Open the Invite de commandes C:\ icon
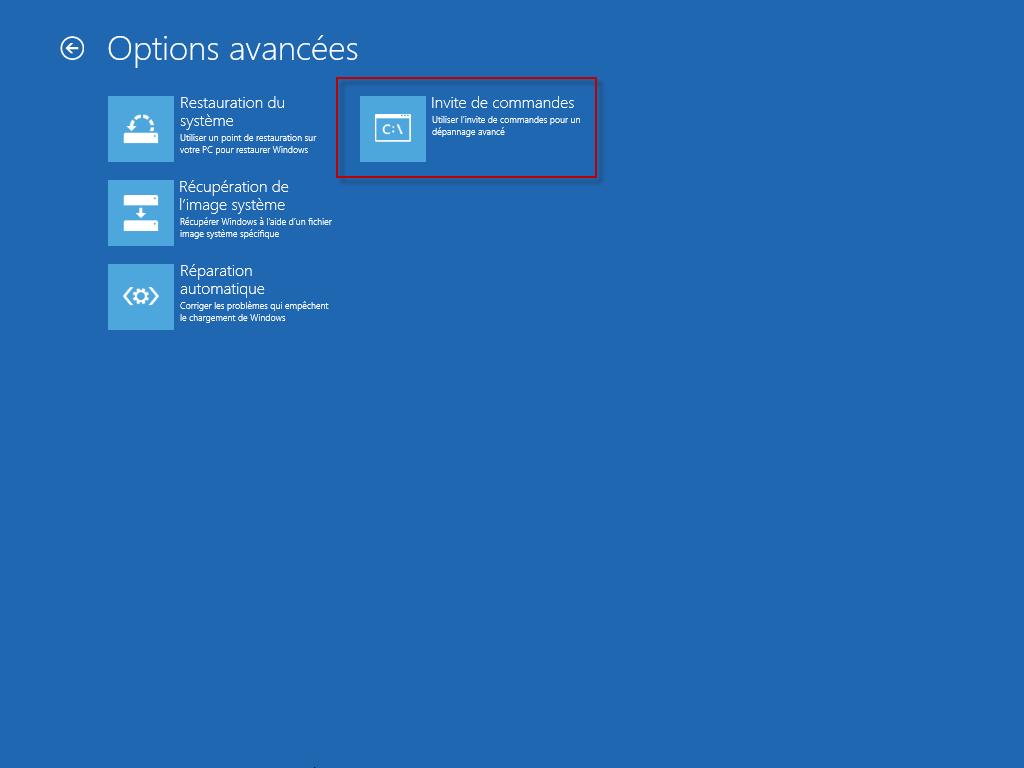This screenshot has width=1024, height=768. (393, 129)
